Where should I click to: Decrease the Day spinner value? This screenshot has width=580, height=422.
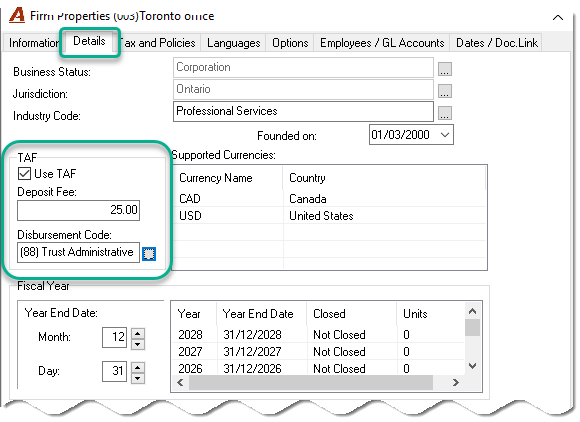tap(138, 378)
